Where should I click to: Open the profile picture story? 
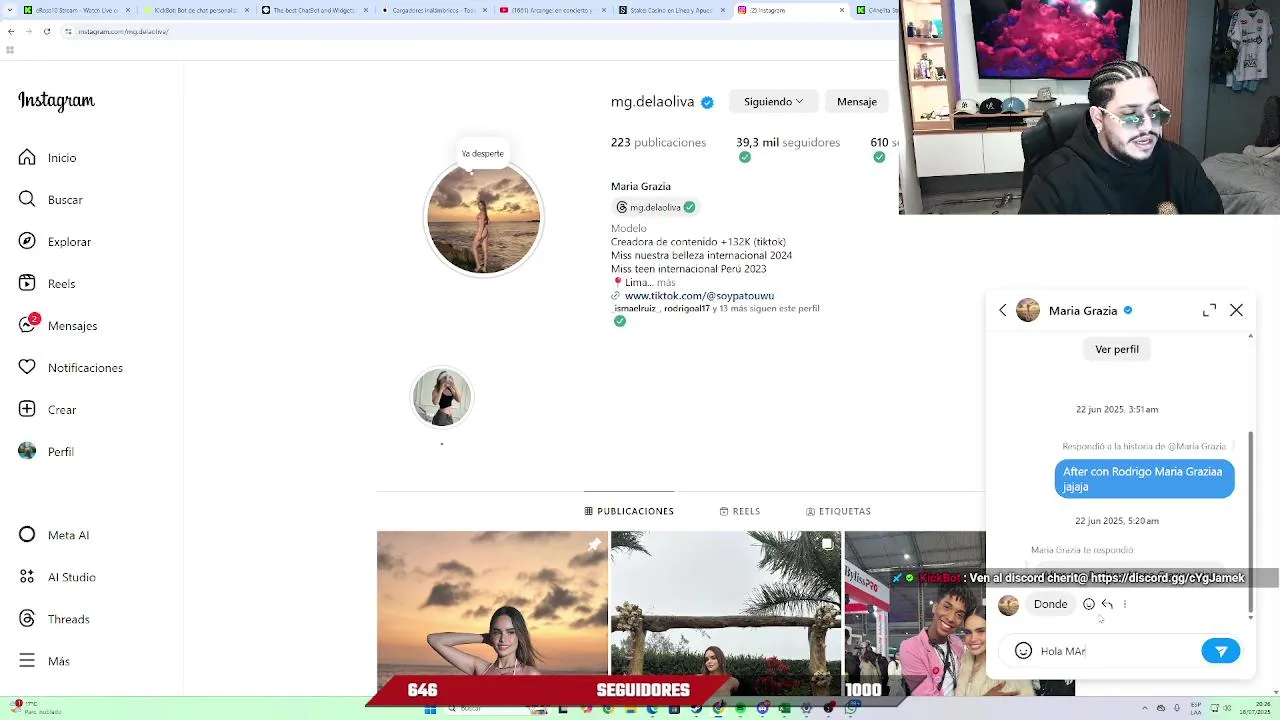(484, 218)
